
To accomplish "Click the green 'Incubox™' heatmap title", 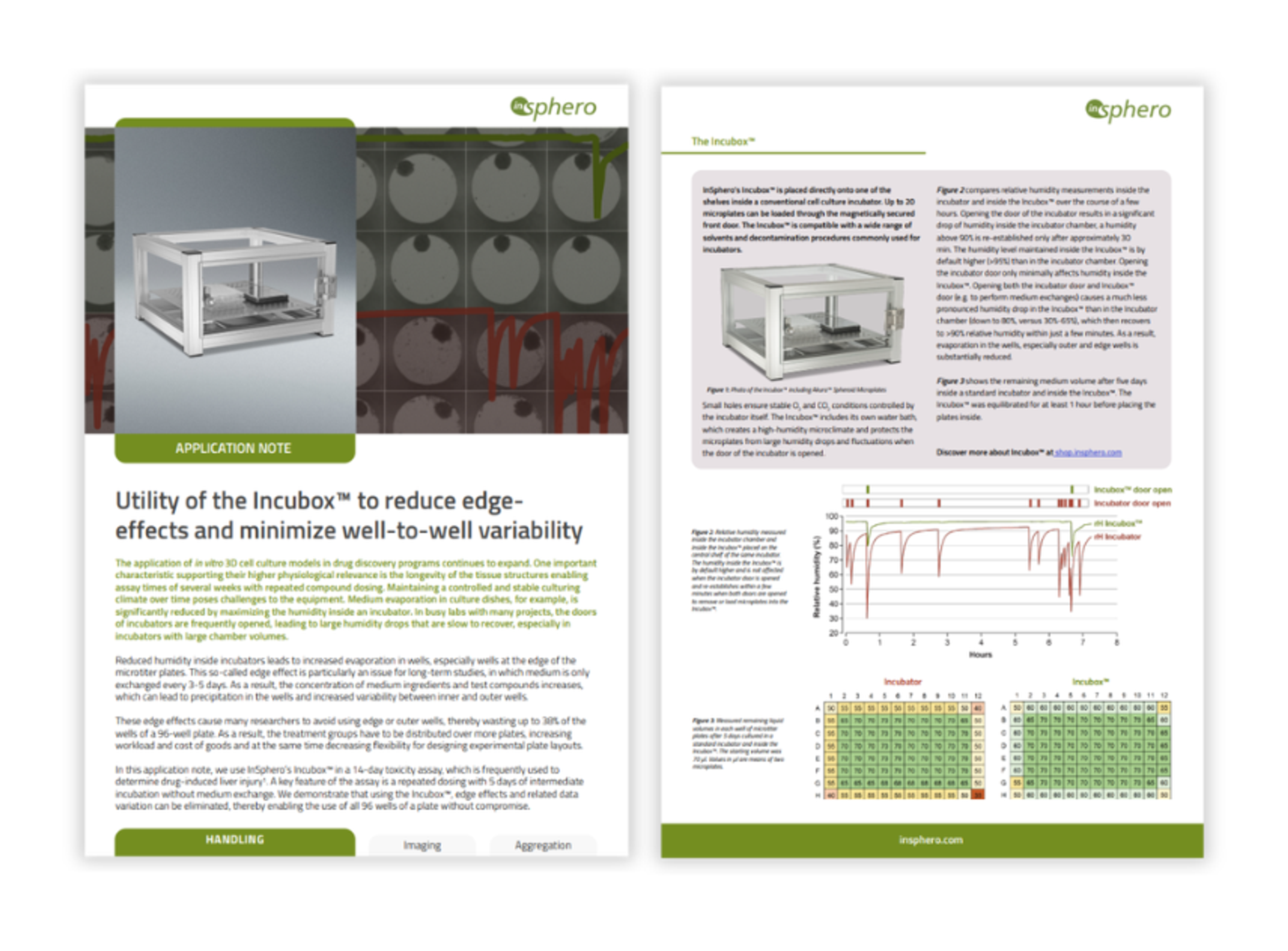I will point(1090,682).
